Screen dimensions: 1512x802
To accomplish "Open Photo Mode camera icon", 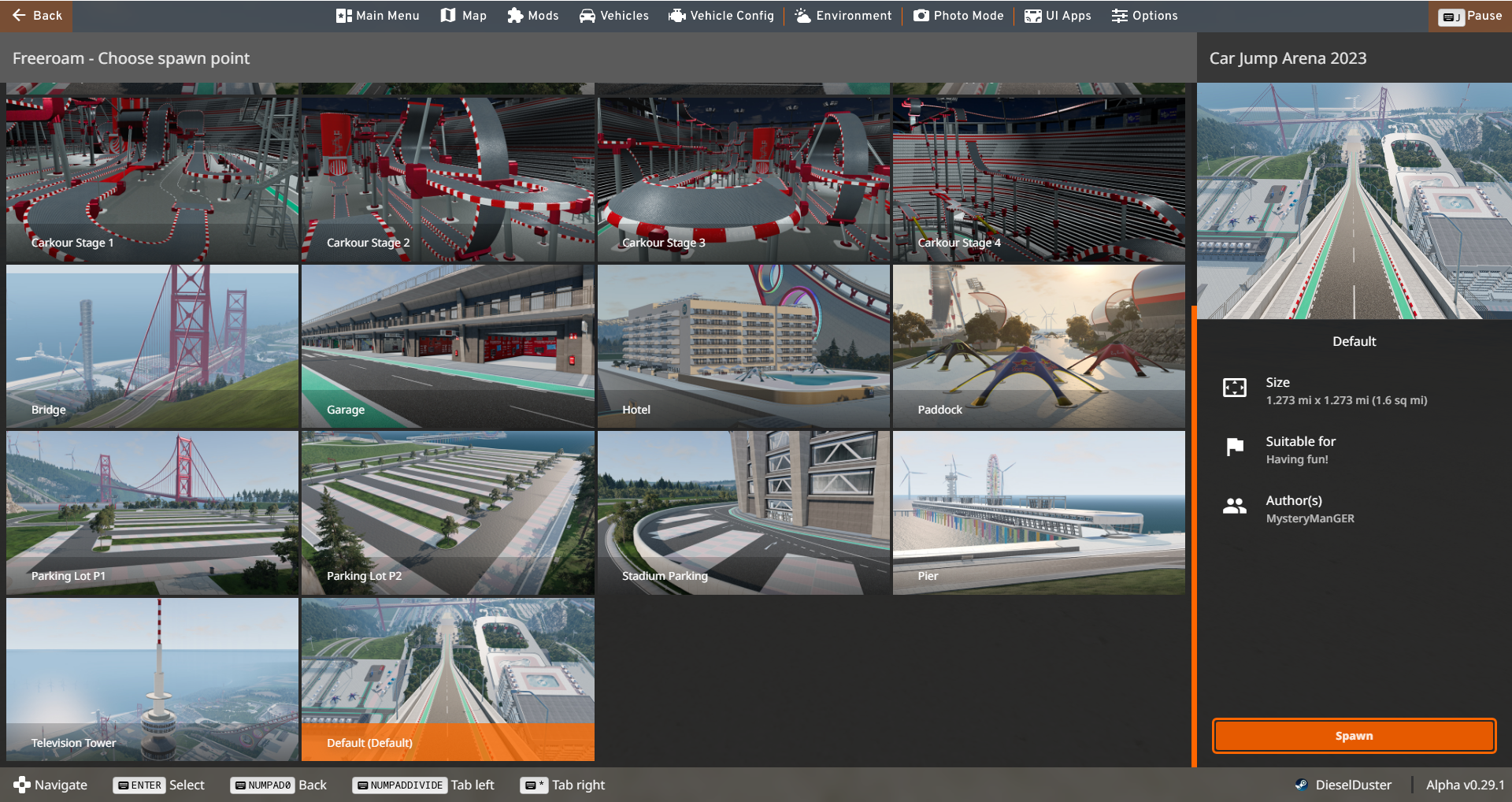I will tap(921, 16).
